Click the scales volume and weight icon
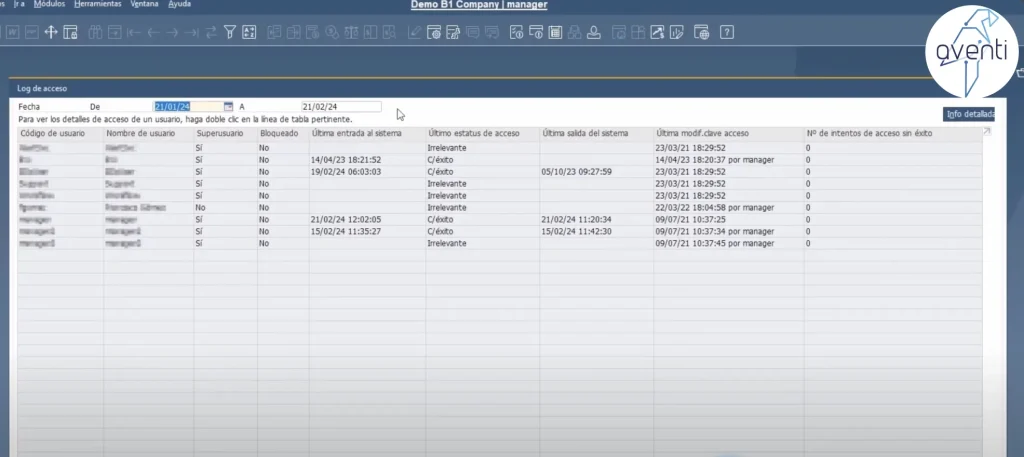The width and height of the screenshot is (1024, 457). 351,32
